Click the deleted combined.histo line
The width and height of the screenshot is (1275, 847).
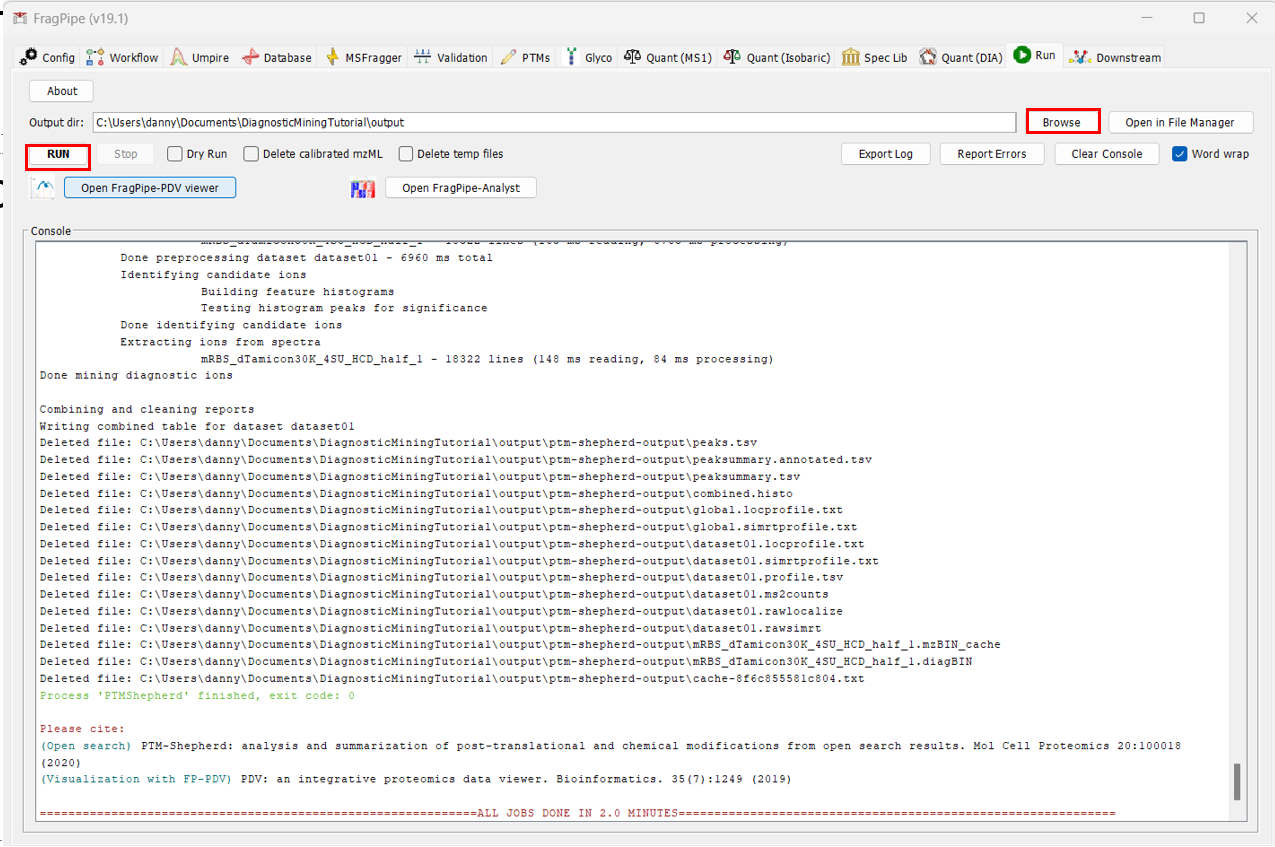click(415, 493)
